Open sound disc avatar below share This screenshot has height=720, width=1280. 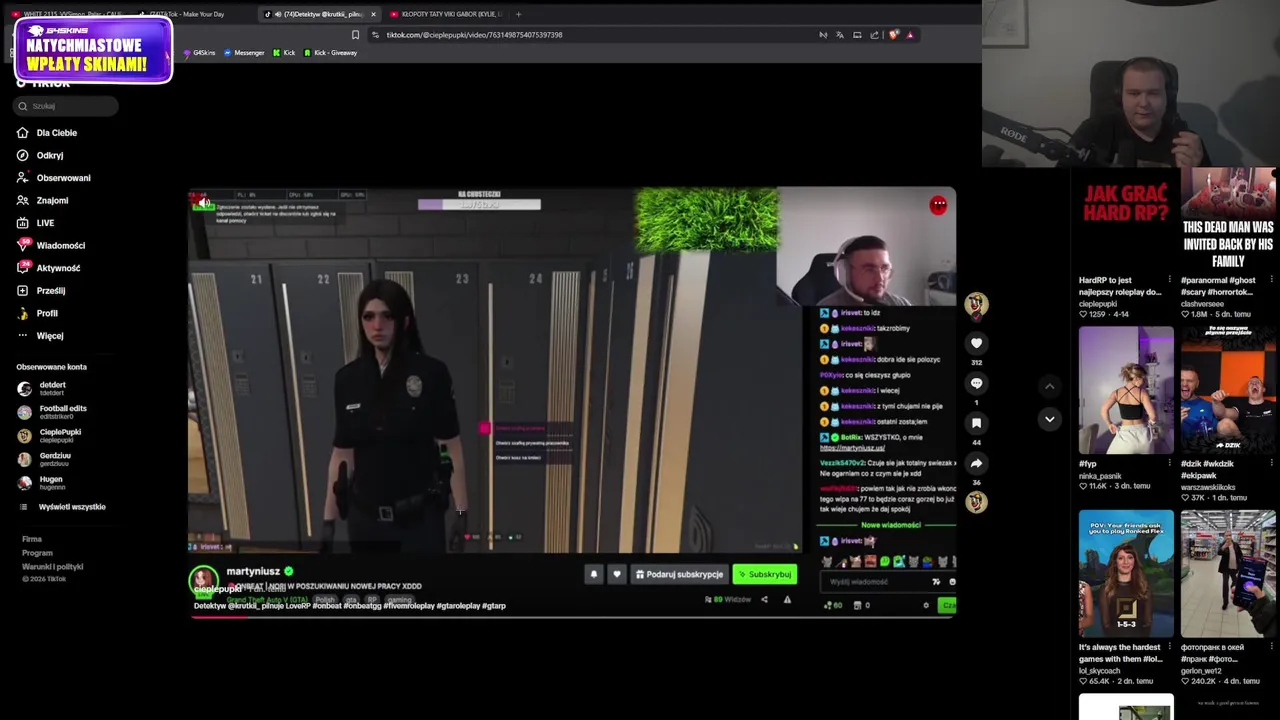[976, 502]
